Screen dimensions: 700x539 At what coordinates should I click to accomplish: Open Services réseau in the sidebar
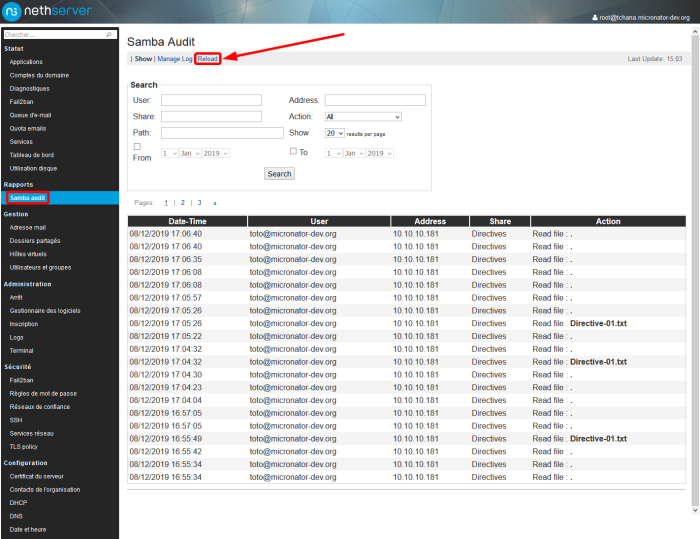point(31,433)
